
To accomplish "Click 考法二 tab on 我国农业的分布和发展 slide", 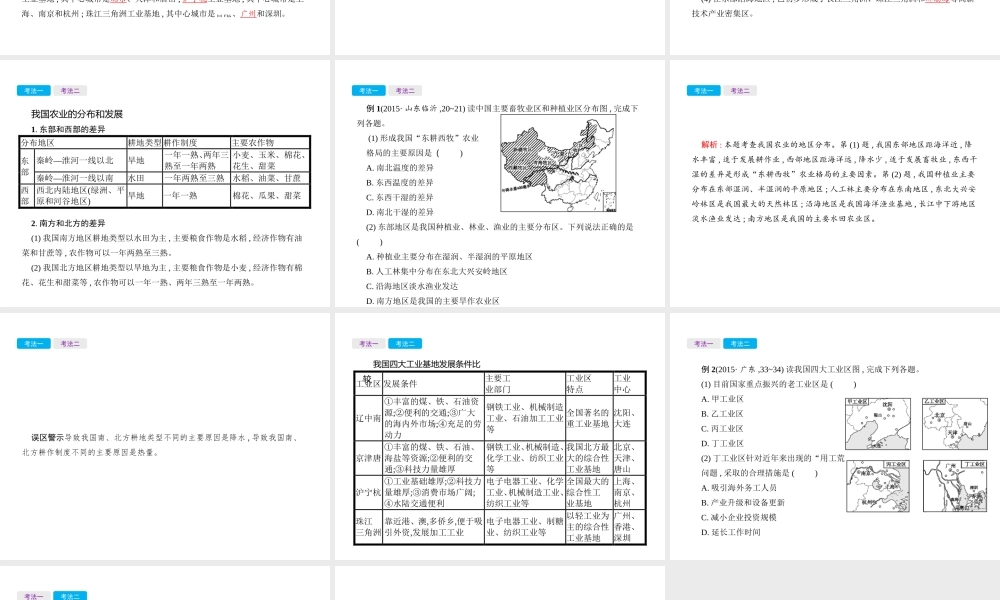I will (70, 91).
